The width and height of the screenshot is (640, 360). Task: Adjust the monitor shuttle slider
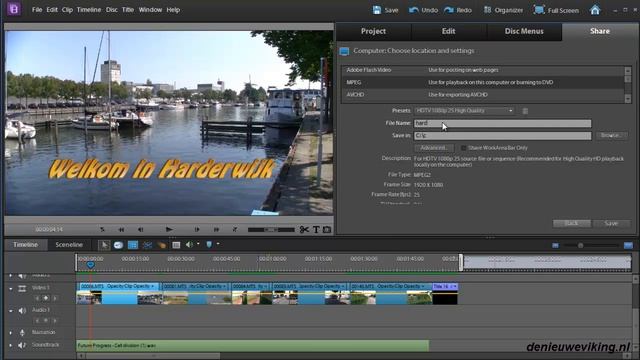point(271,230)
